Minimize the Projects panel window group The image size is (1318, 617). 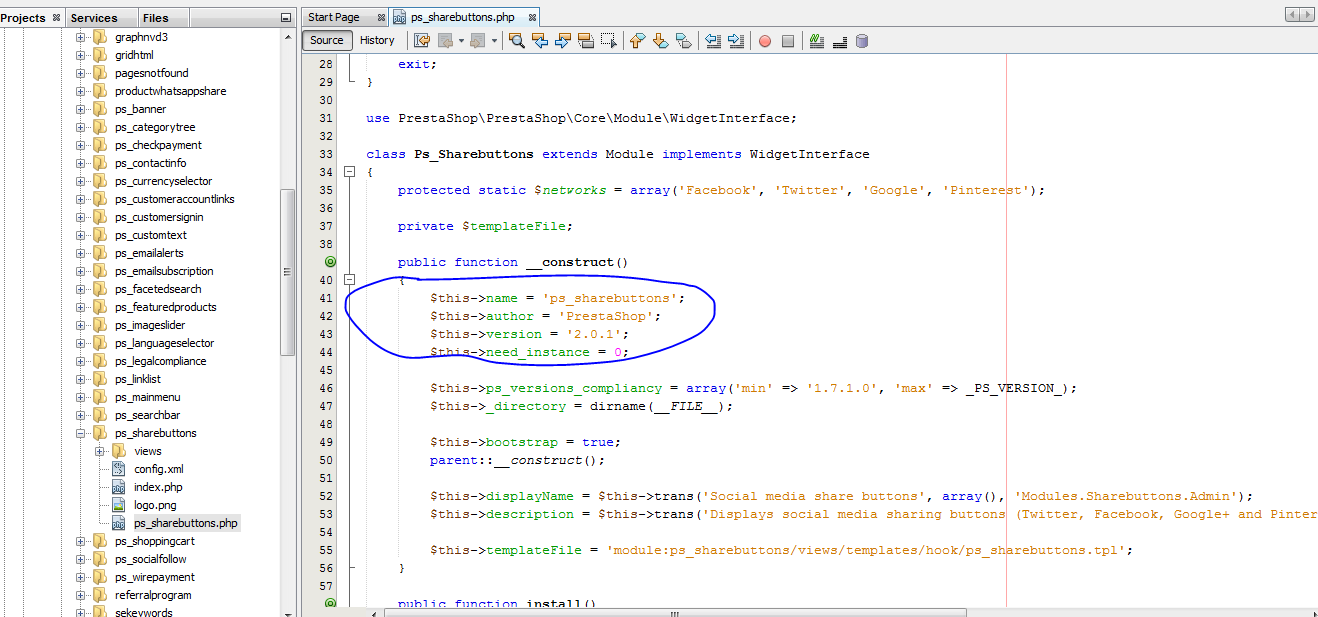pyautogui.click(x=286, y=17)
